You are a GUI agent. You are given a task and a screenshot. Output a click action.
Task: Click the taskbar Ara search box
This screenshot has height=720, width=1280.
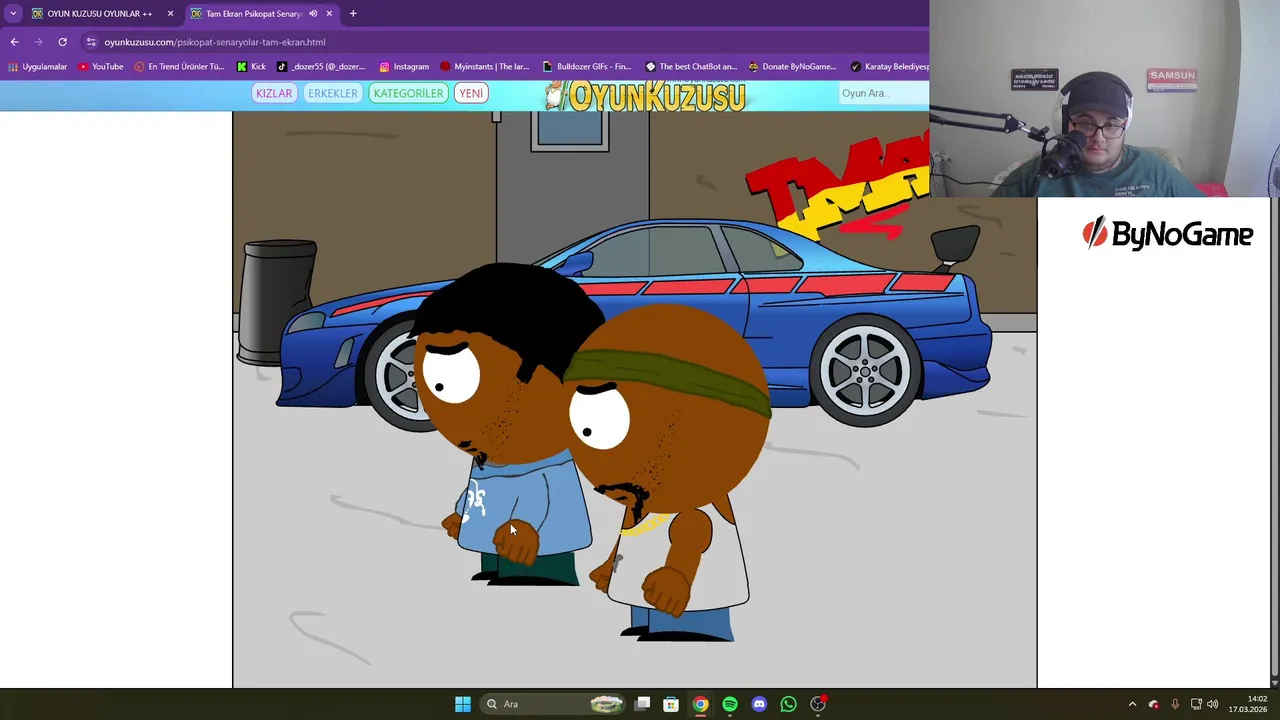point(555,704)
